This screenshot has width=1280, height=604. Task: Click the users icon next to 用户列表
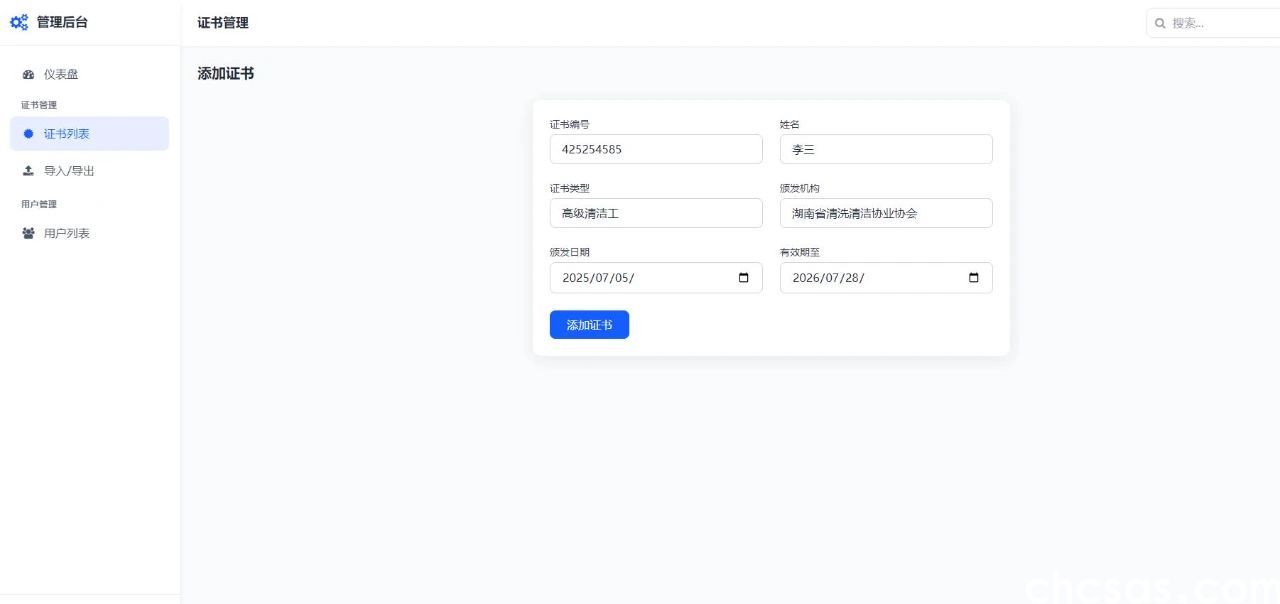pos(28,233)
